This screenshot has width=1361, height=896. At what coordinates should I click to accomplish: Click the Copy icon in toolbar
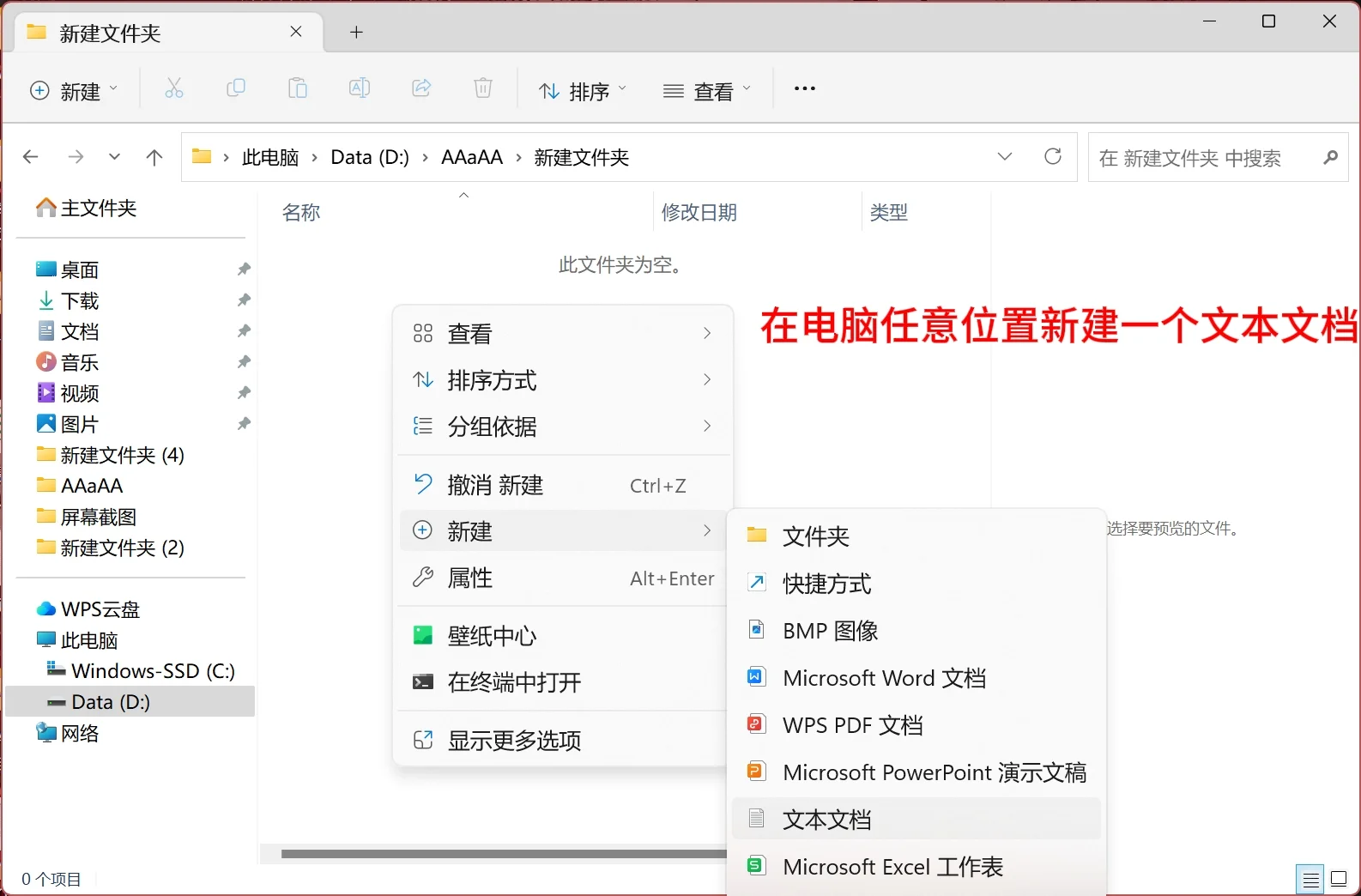[x=236, y=88]
